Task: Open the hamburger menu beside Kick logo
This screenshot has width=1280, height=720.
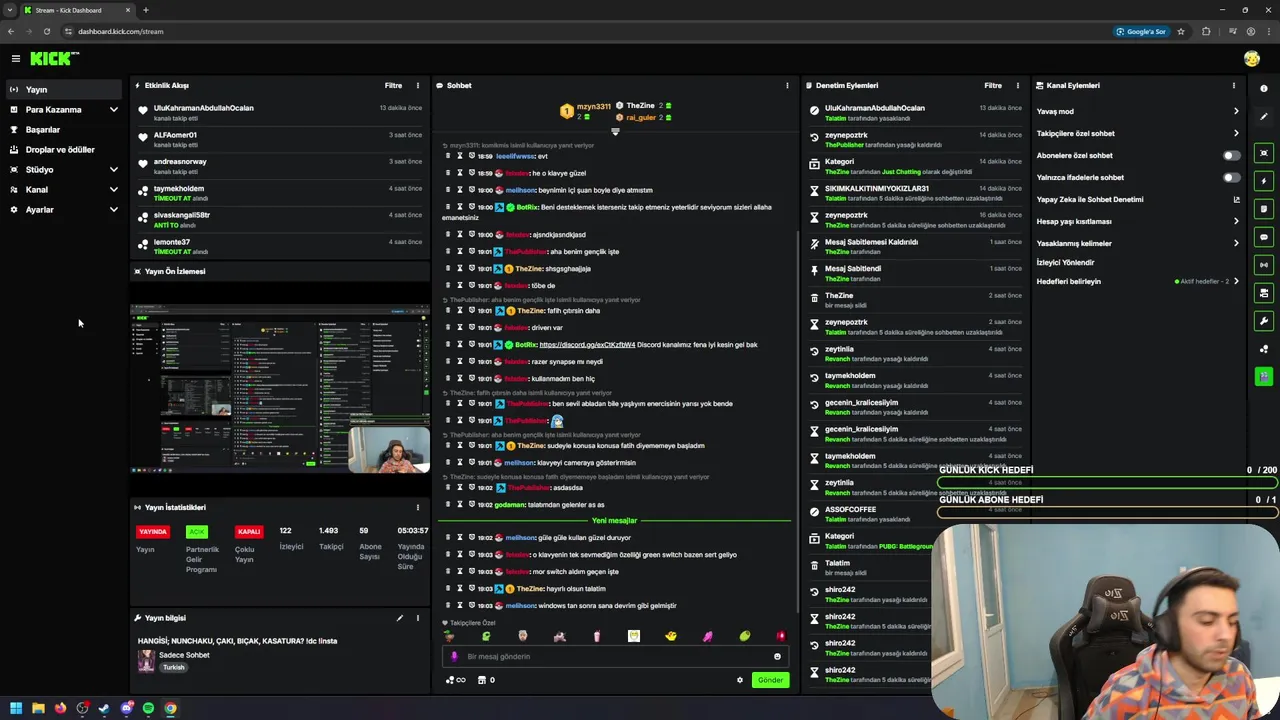Action: tap(16, 59)
